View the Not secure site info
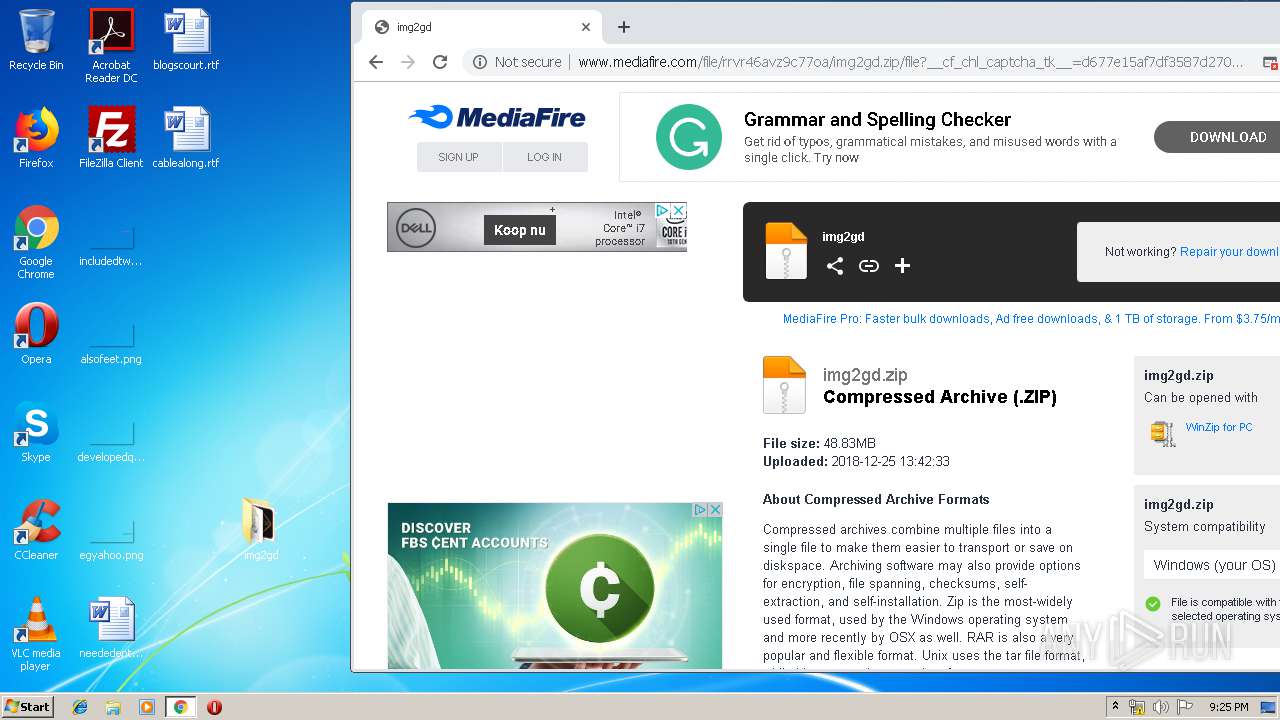This screenshot has width=1280, height=720. pos(517,62)
